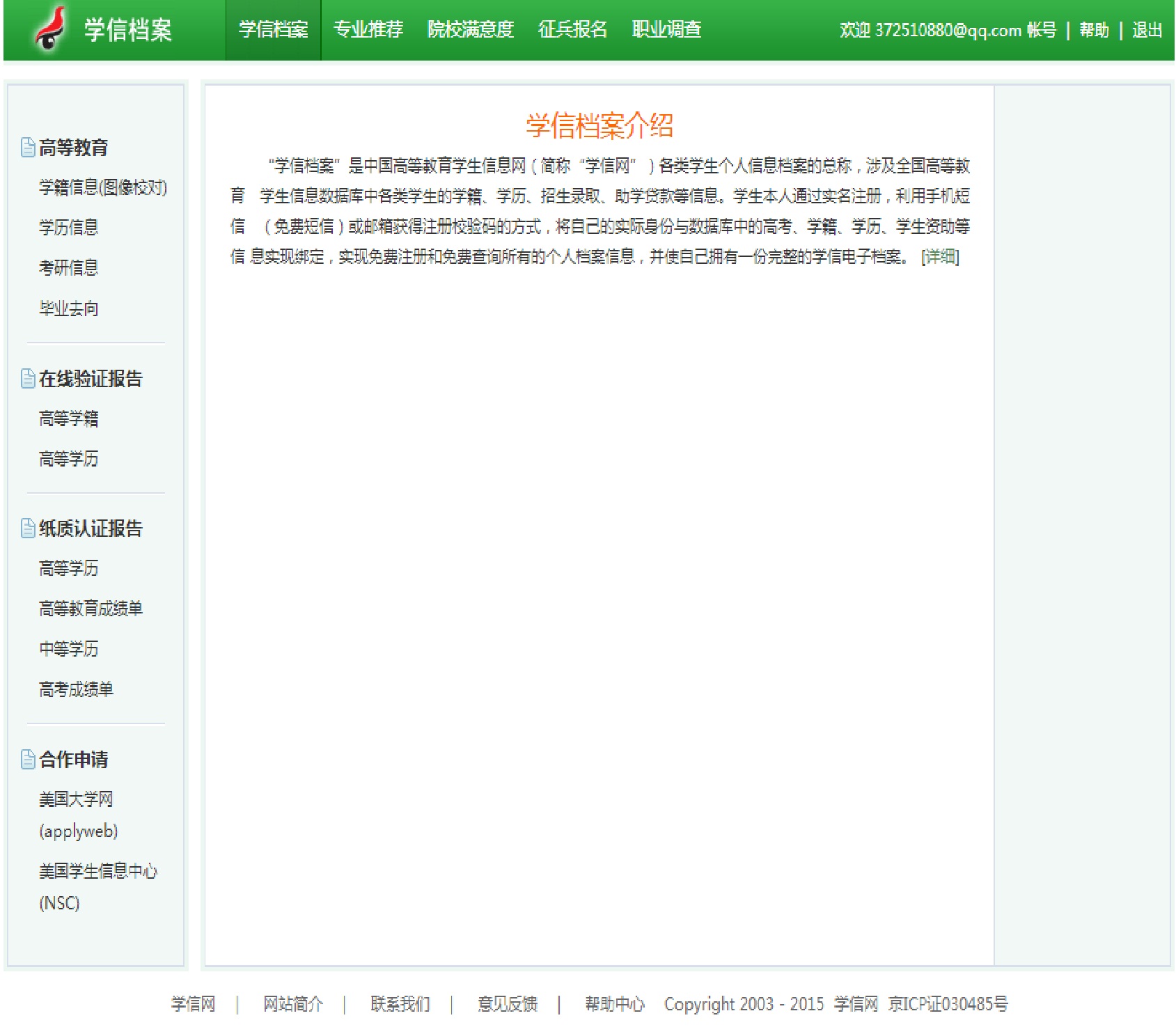This screenshot has height=1034, width=1176.
Task: Click the 在线验证报告 section heading
Action: [91, 379]
